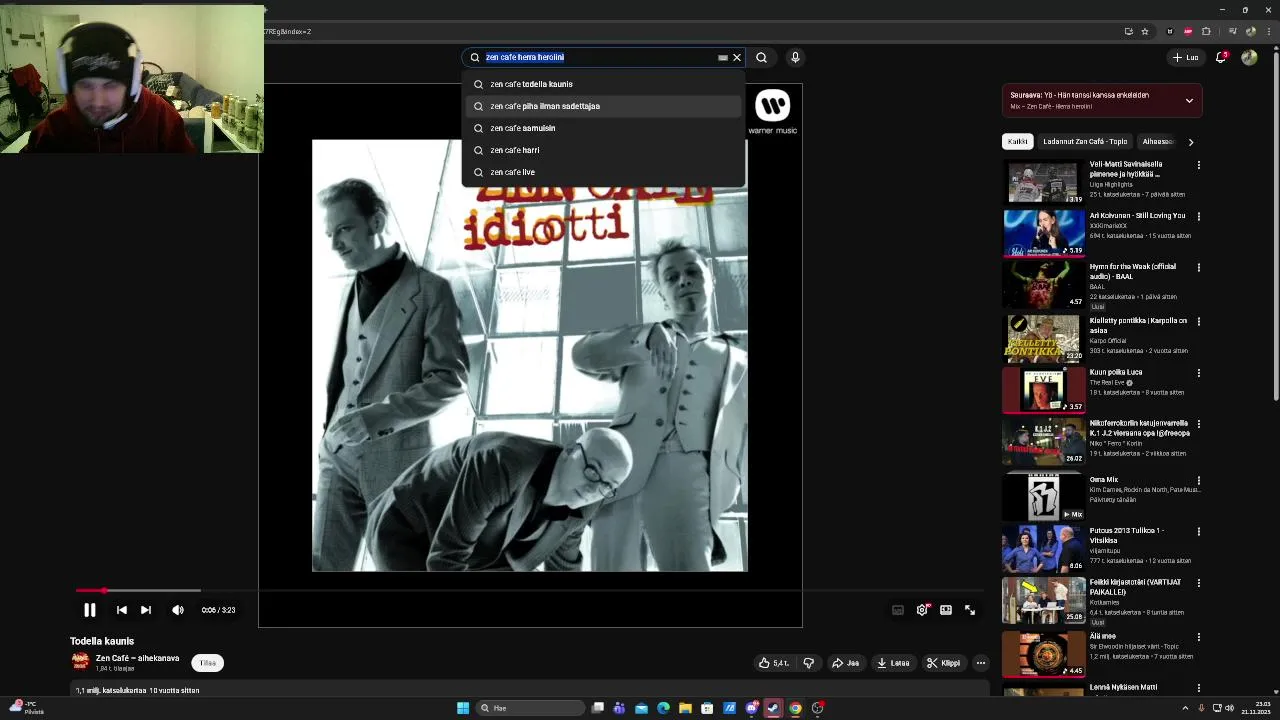Image resolution: width=1280 pixels, height=720 pixels.
Task: Select the Aiheeseen liittyvät chip
Action: point(1158,142)
